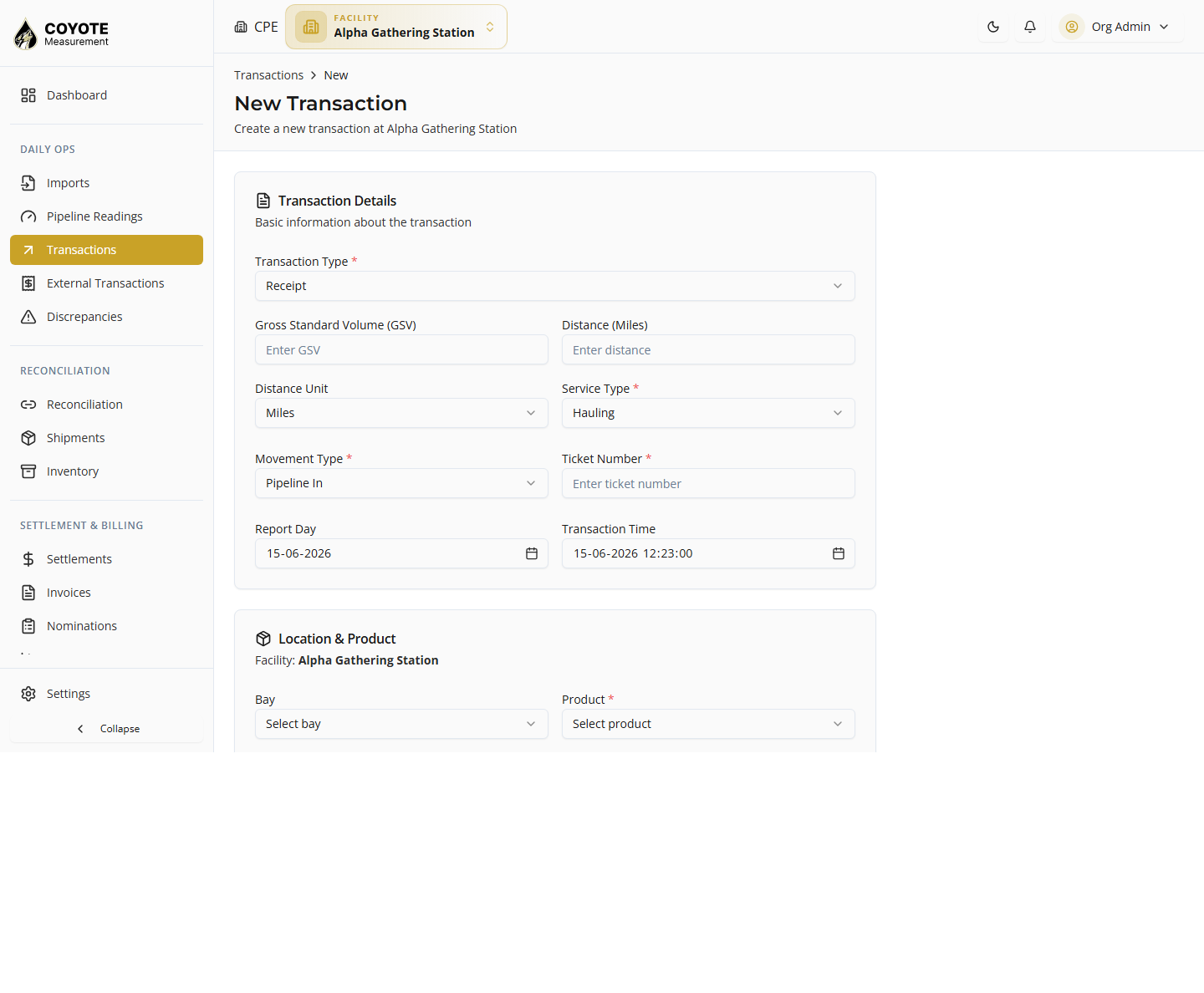Click the Transaction Details document icon
This screenshot has width=1204, height=993.
[263, 201]
